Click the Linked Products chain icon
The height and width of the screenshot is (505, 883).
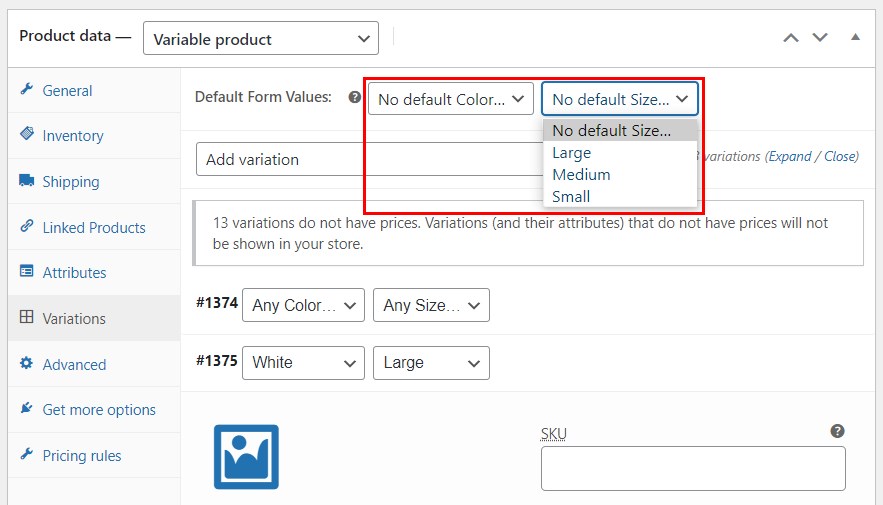(26, 226)
